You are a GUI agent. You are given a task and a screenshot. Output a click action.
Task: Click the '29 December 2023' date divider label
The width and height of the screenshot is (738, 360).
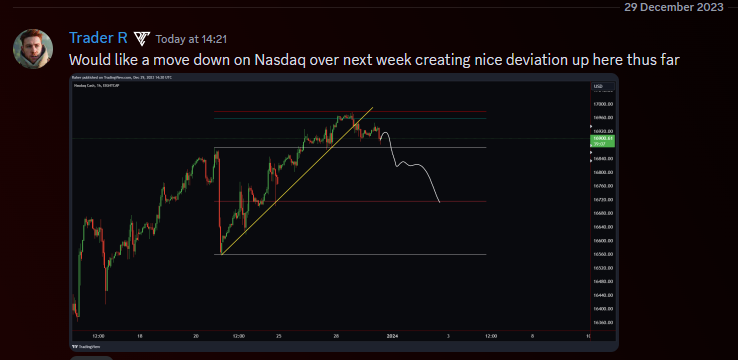point(674,8)
